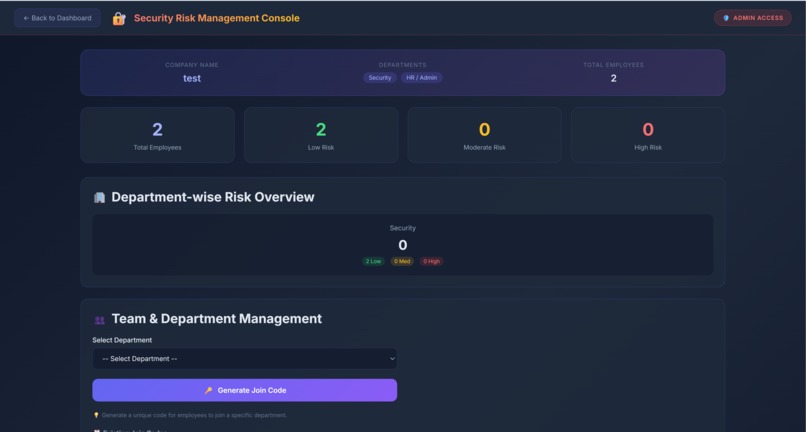
Task: Click the Department-wise Risk Overview heading
Action: tap(213, 197)
